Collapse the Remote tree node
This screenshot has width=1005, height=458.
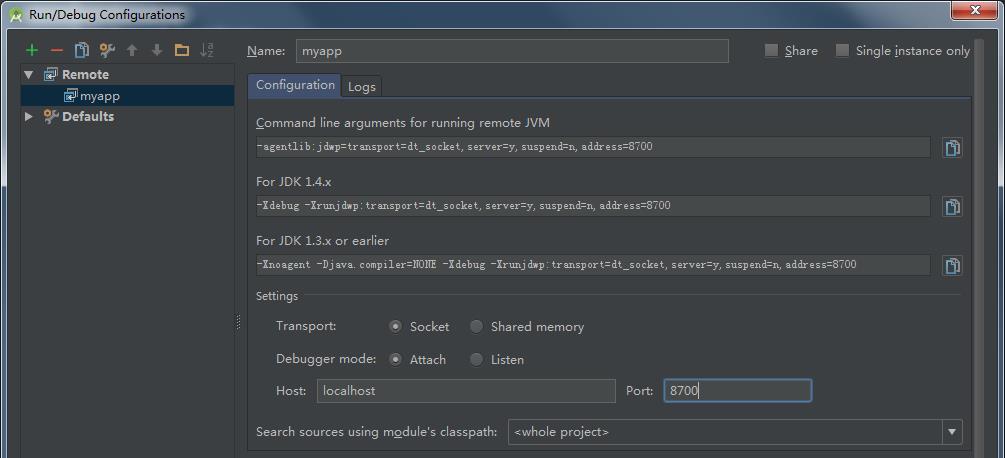[x=29, y=75]
